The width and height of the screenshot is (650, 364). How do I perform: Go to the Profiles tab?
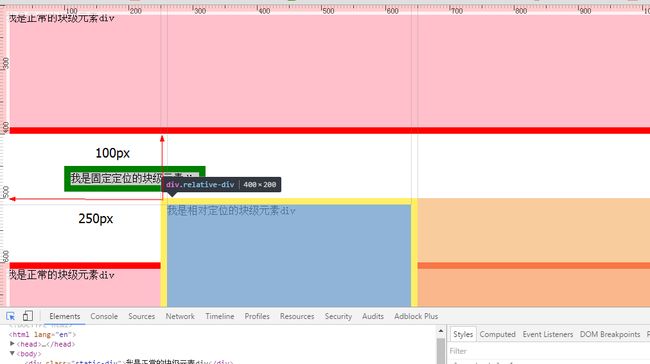click(257, 316)
